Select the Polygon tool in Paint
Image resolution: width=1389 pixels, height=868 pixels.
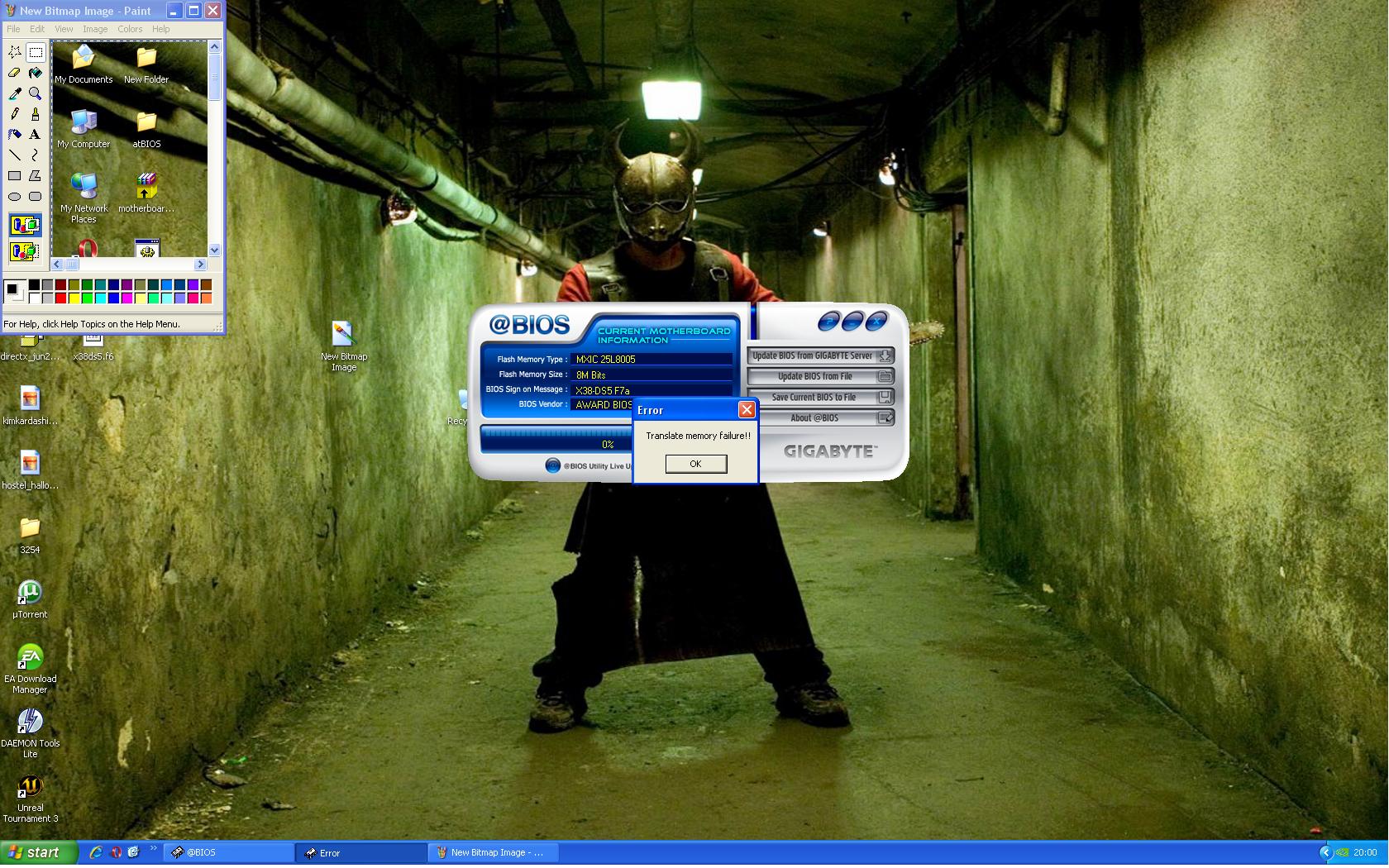coord(36,175)
